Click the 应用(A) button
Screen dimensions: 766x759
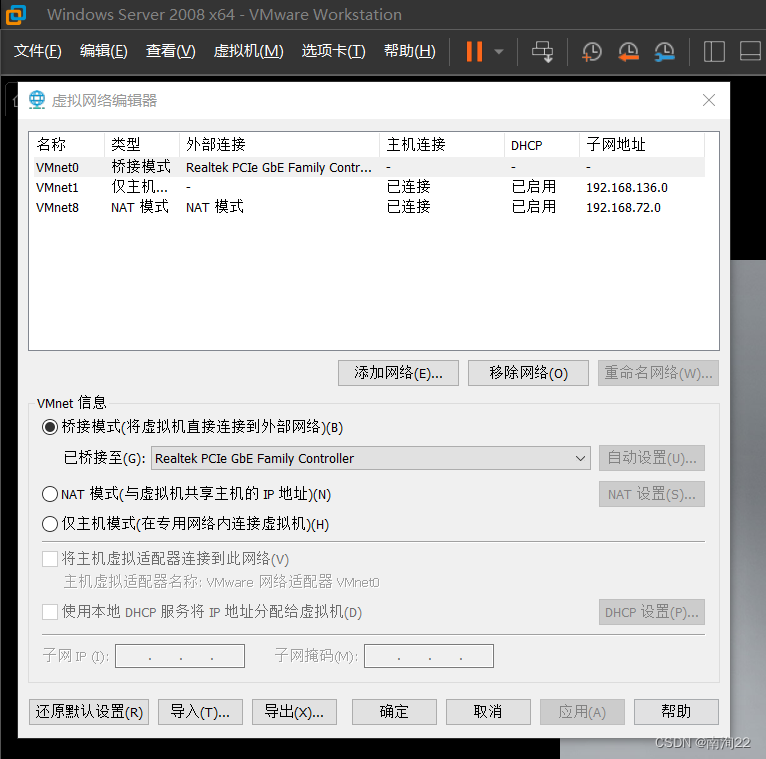tap(582, 712)
